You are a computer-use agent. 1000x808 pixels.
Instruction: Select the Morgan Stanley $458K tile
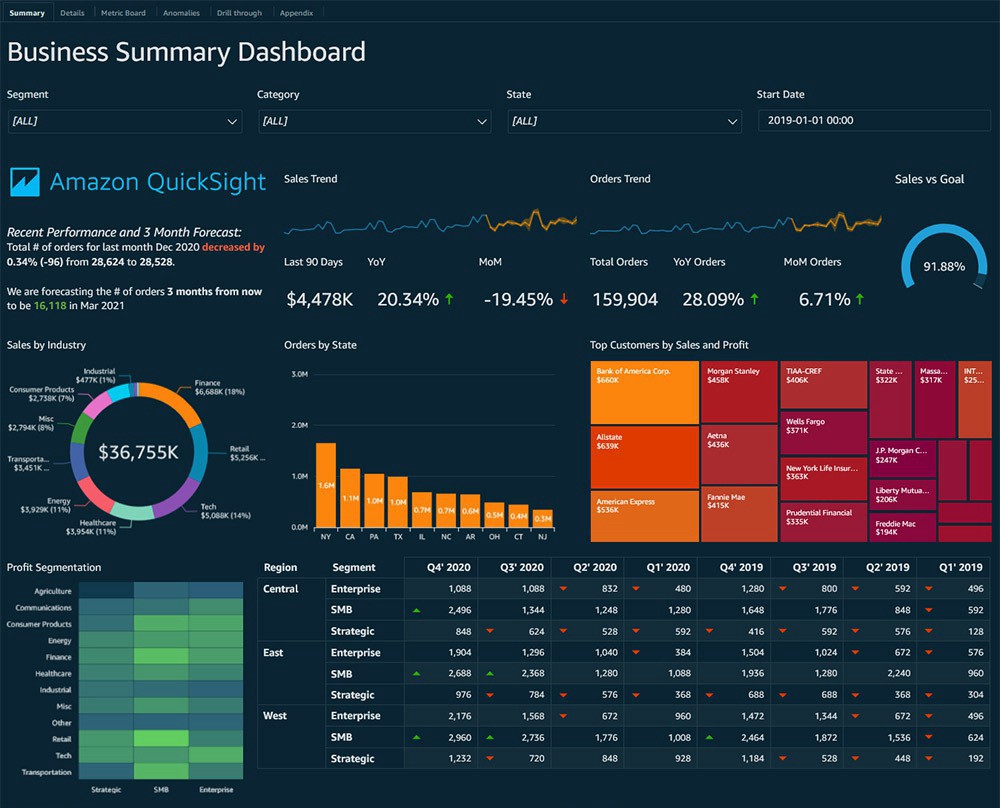[739, 392]
